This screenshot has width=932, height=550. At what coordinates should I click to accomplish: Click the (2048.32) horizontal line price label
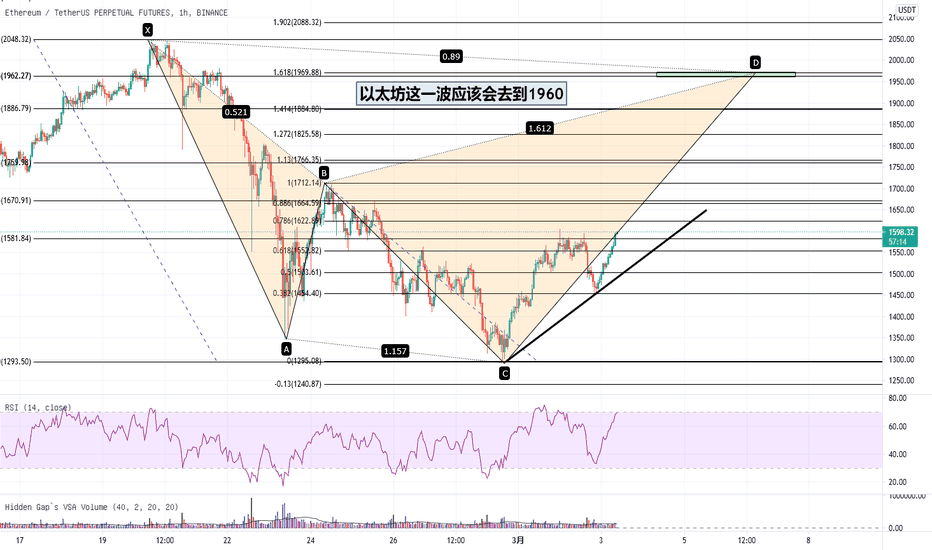pyautogui.click(x=16, y=39)
